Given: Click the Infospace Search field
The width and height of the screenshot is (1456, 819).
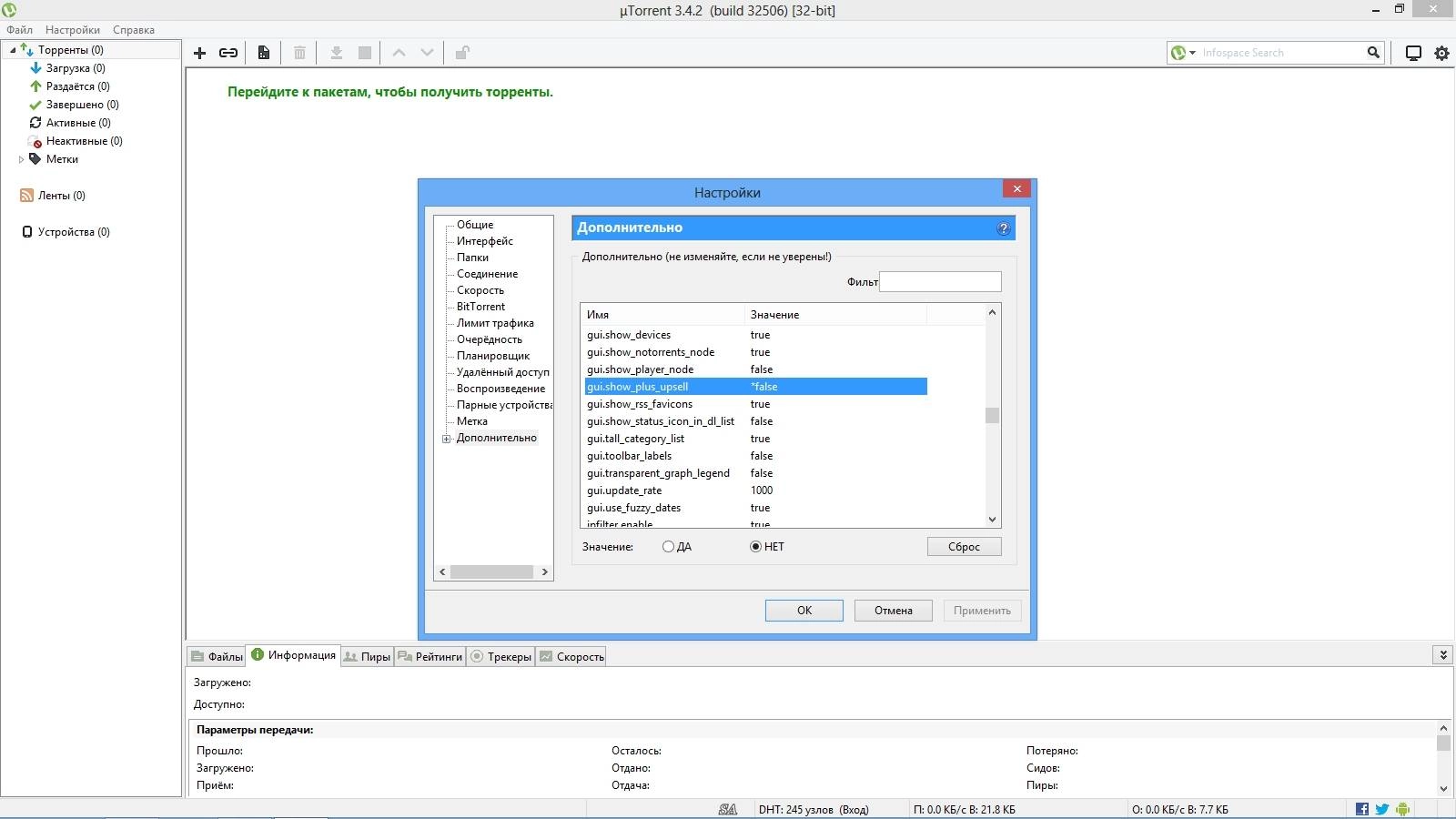Looking at the screenshot, I should [1281, 53].
